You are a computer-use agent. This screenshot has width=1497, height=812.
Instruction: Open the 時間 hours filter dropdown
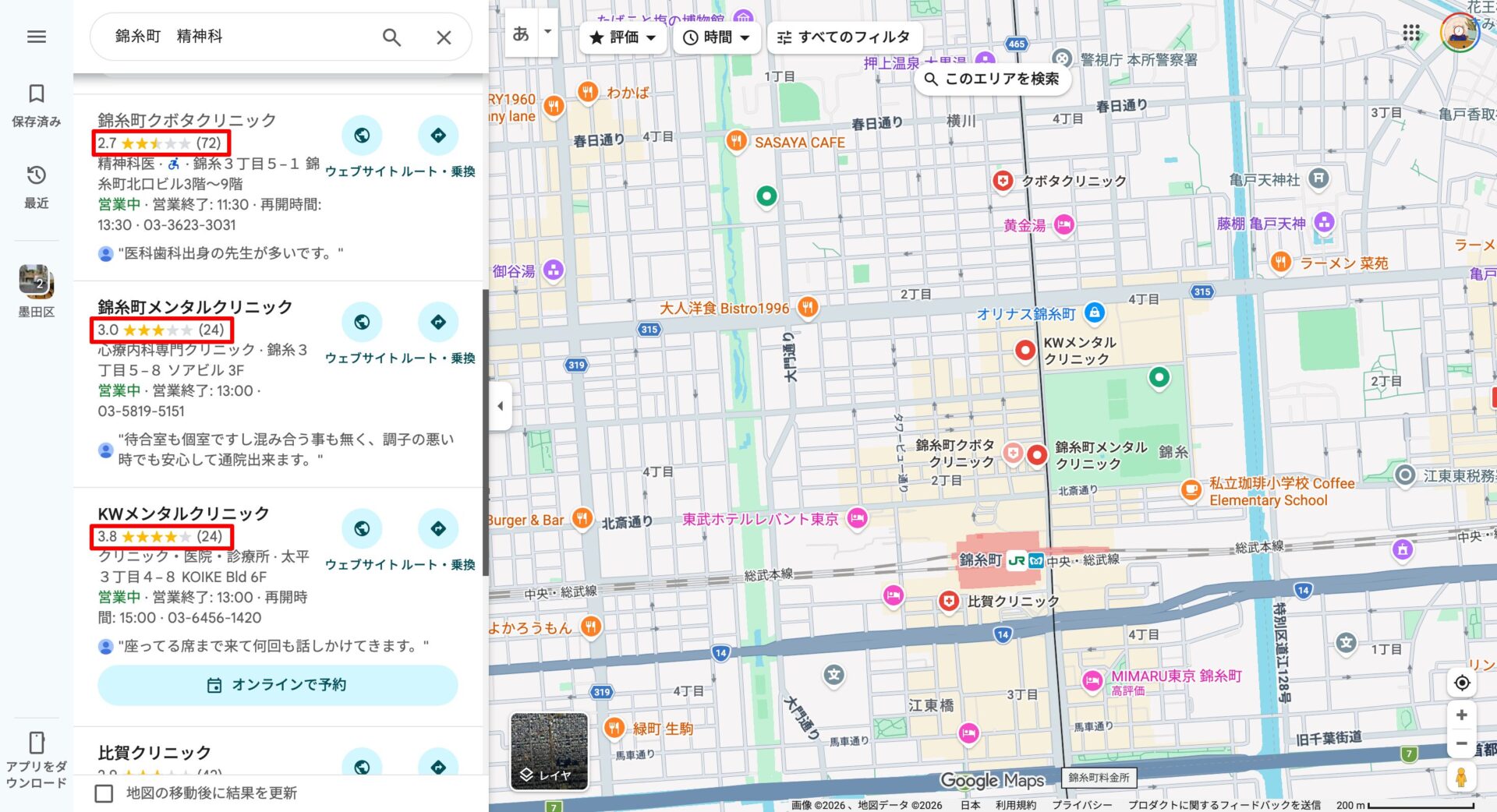point(717,37)
